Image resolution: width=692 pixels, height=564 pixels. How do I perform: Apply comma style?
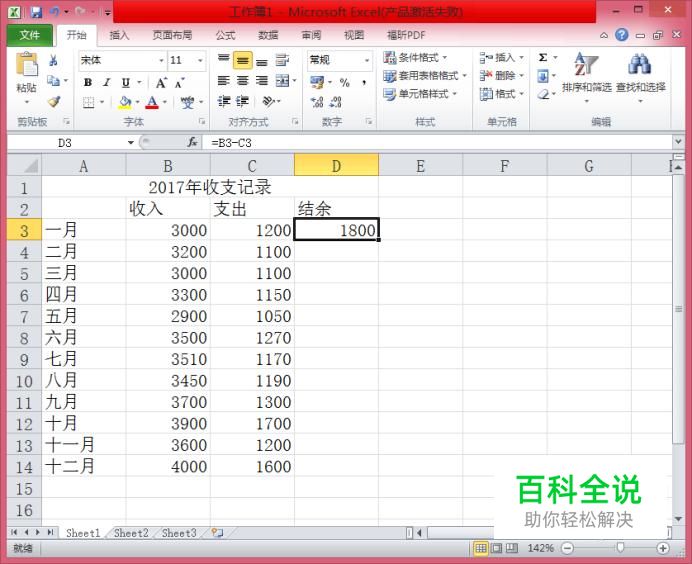(x=364, y=83)
